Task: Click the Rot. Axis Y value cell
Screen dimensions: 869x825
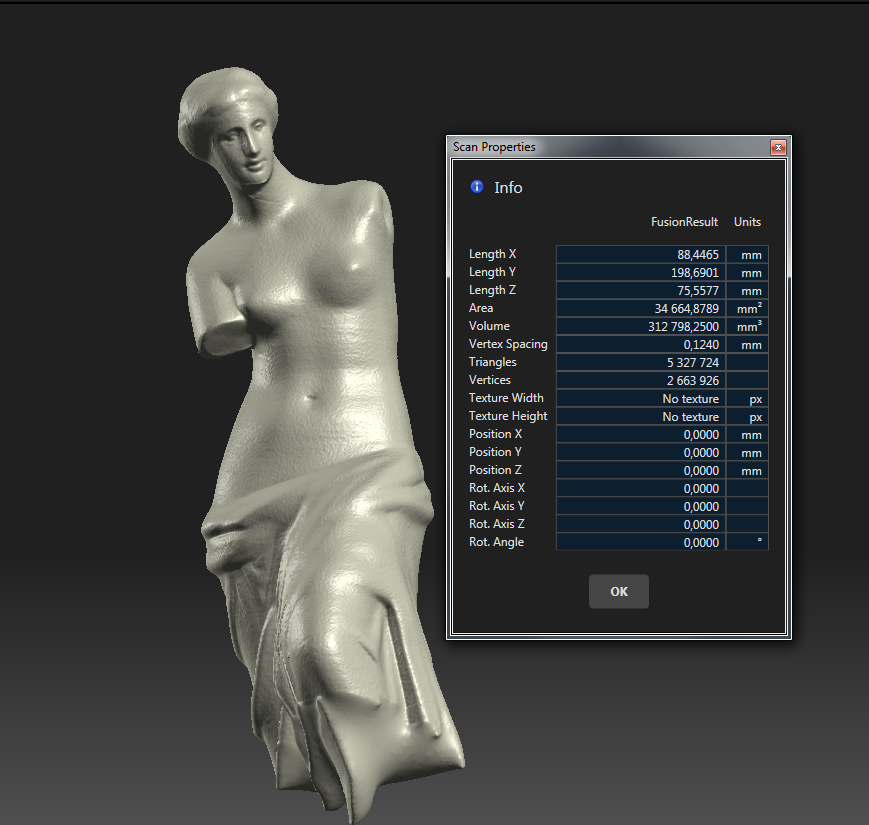Action: point(641,506)
